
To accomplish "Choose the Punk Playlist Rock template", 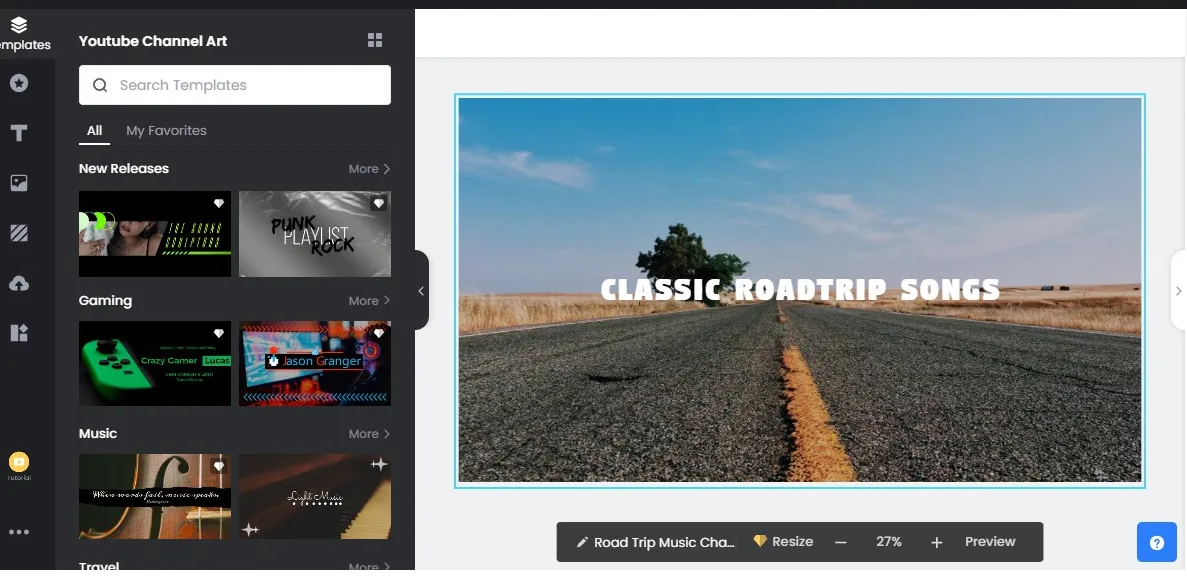I will 315,234.
